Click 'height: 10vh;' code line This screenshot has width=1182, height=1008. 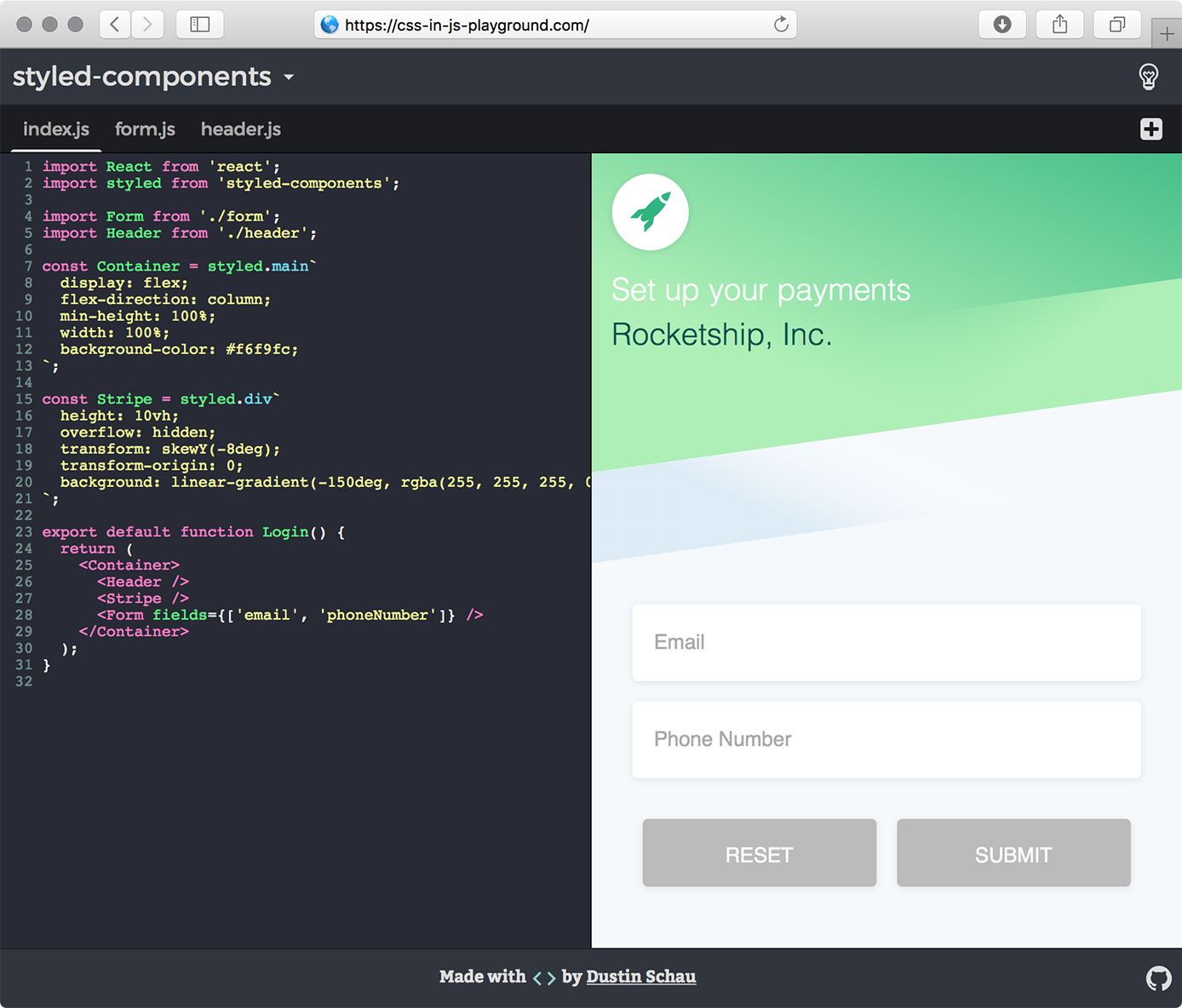tap(119, 416)
